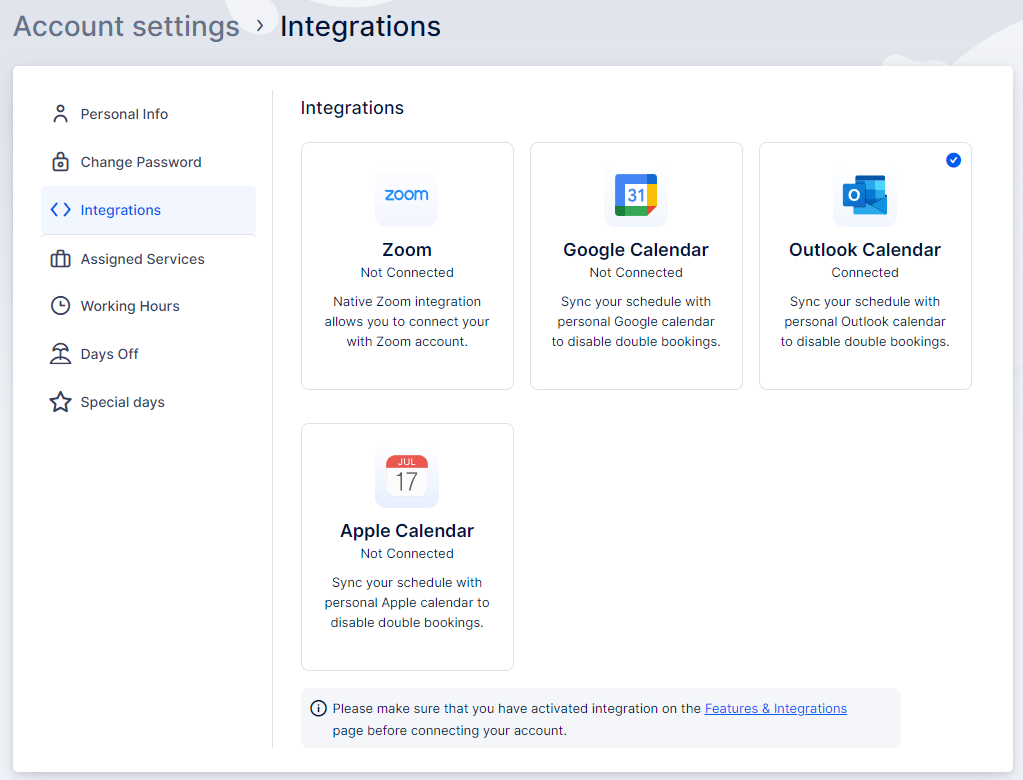
Task: Select the Zoom integration card
Action: [x=406, y=265]
